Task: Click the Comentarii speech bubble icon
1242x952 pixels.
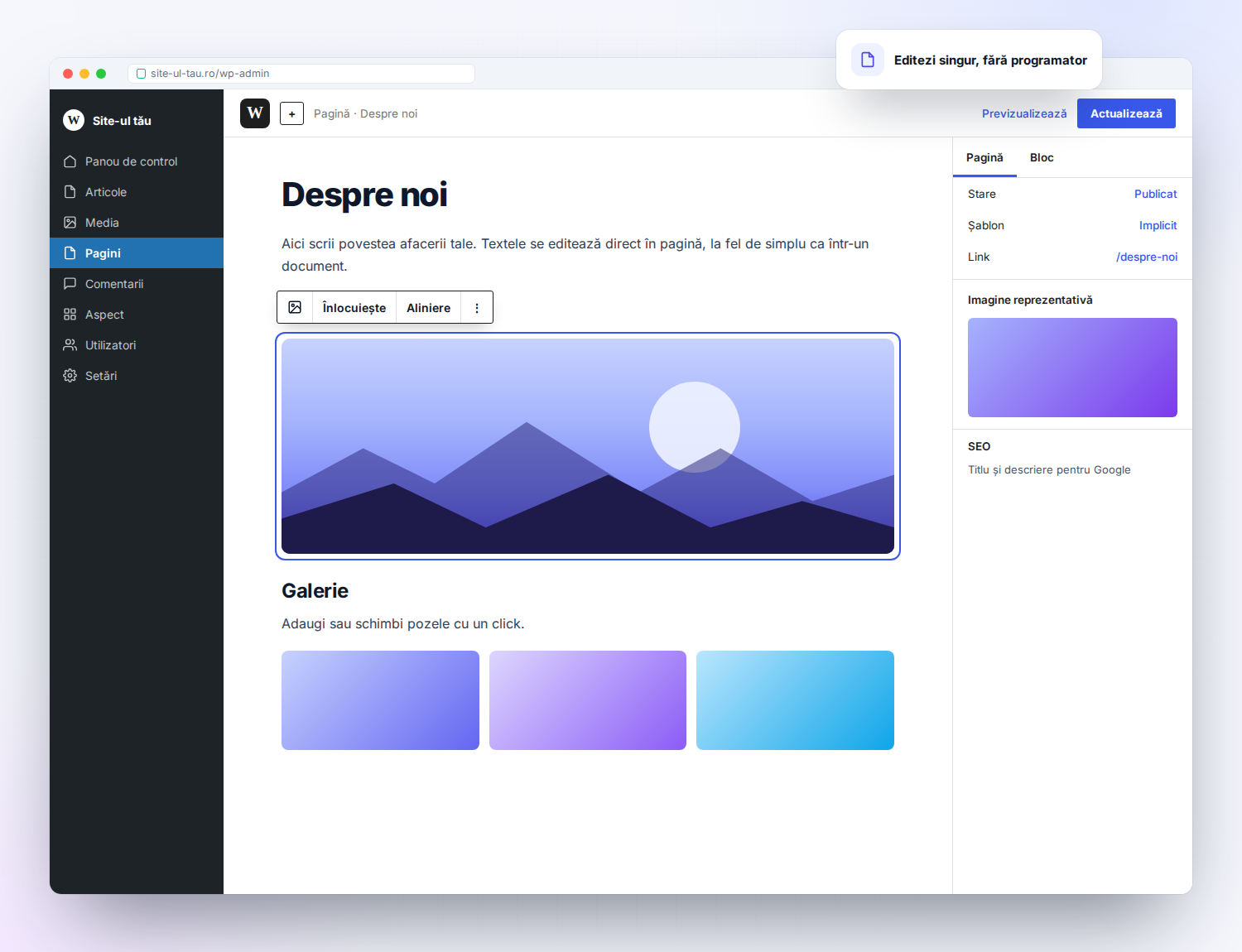Action: click(x=70, y=284)
